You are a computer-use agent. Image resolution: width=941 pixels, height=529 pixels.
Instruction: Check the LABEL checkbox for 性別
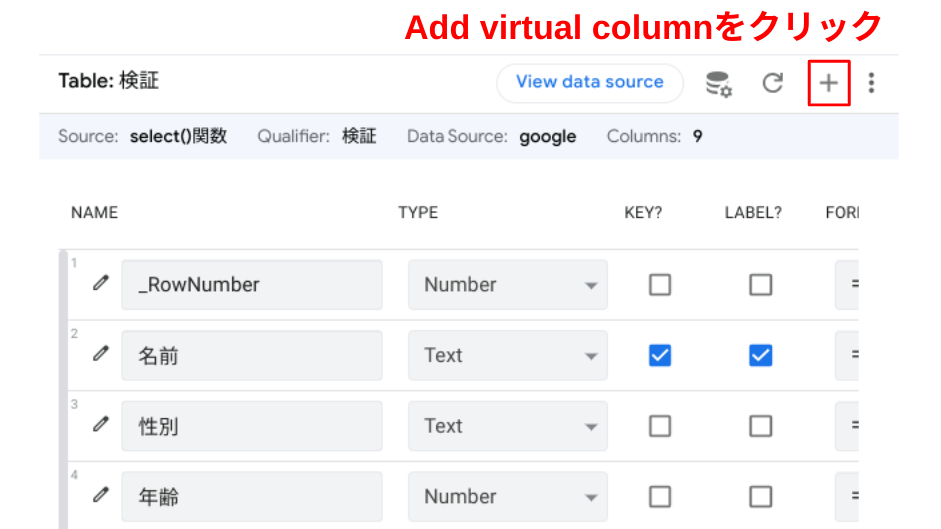click(760, 426)
